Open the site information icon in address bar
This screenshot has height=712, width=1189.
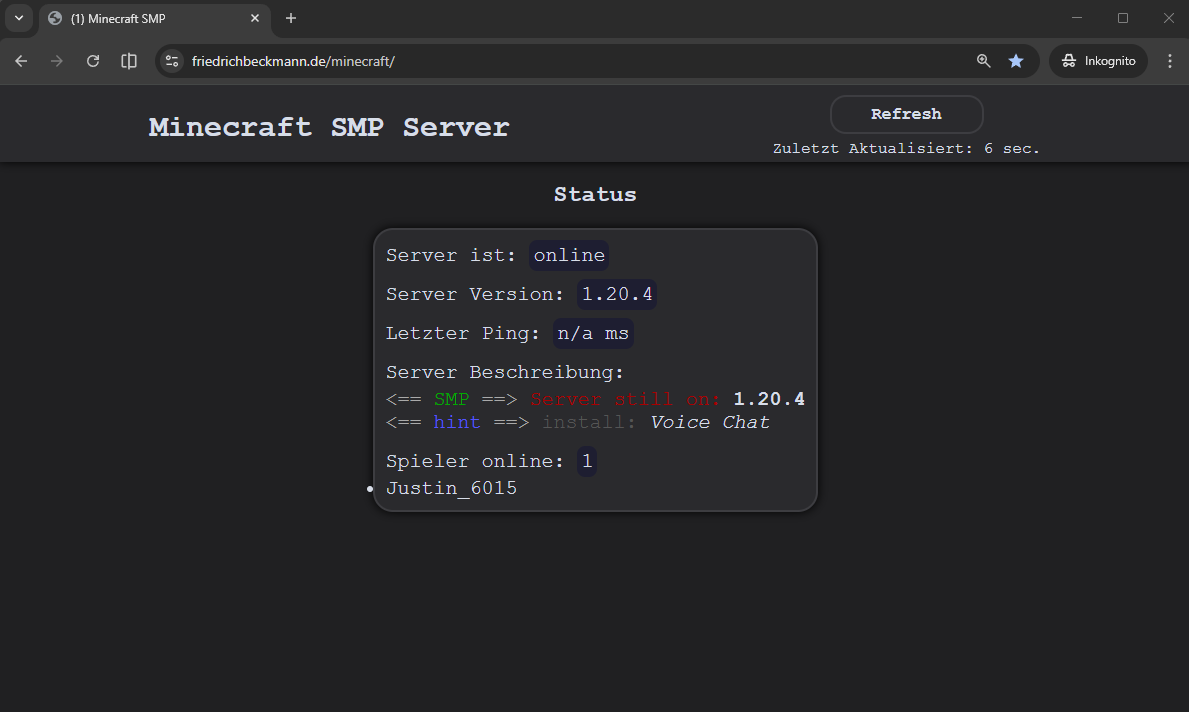pos(172,61)
